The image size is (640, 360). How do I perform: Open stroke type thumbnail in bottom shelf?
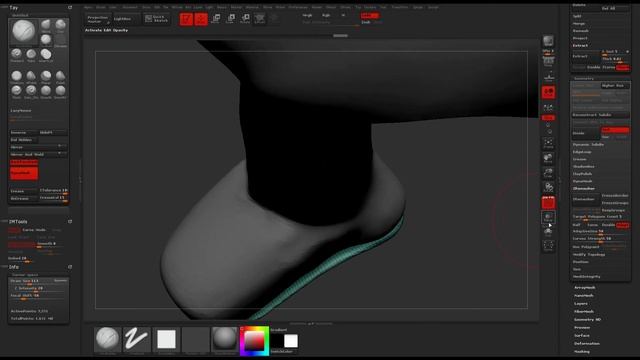[x=137, y=339]
